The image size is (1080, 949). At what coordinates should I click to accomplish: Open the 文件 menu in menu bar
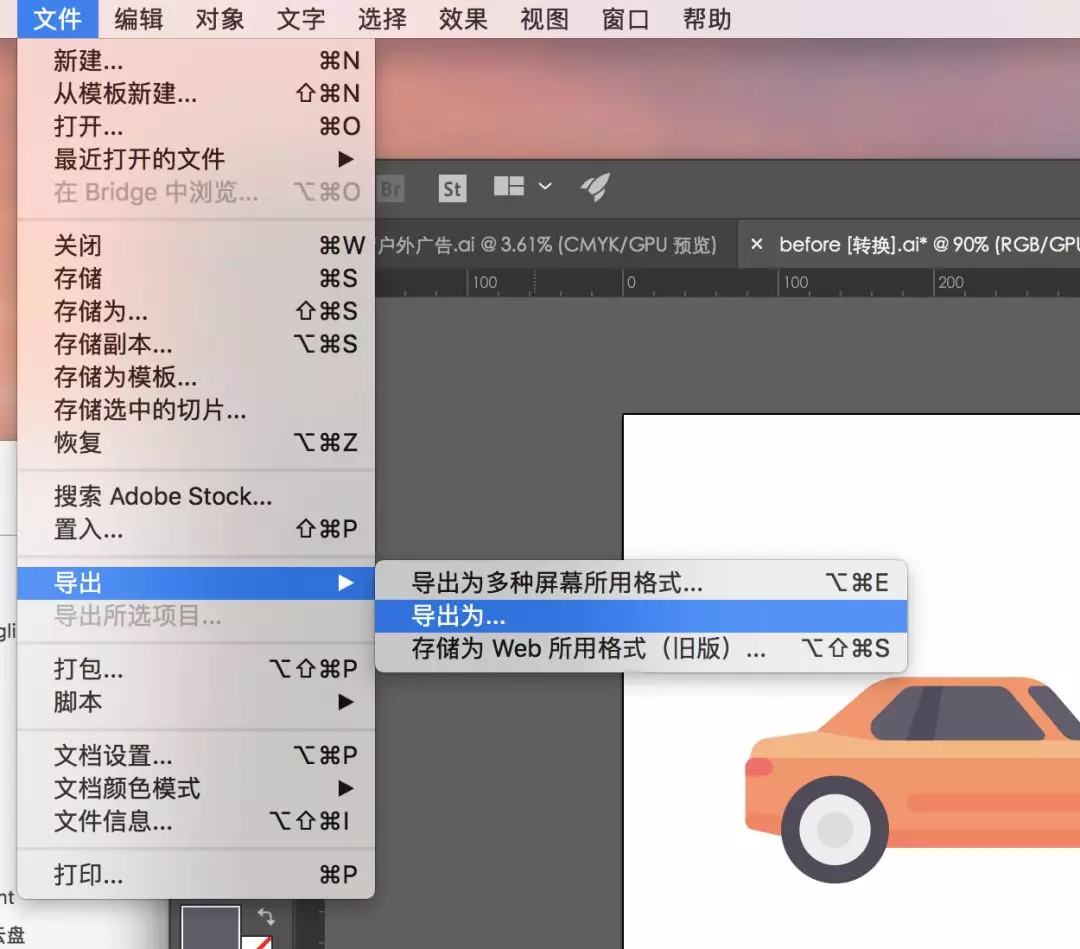(57, 19)
